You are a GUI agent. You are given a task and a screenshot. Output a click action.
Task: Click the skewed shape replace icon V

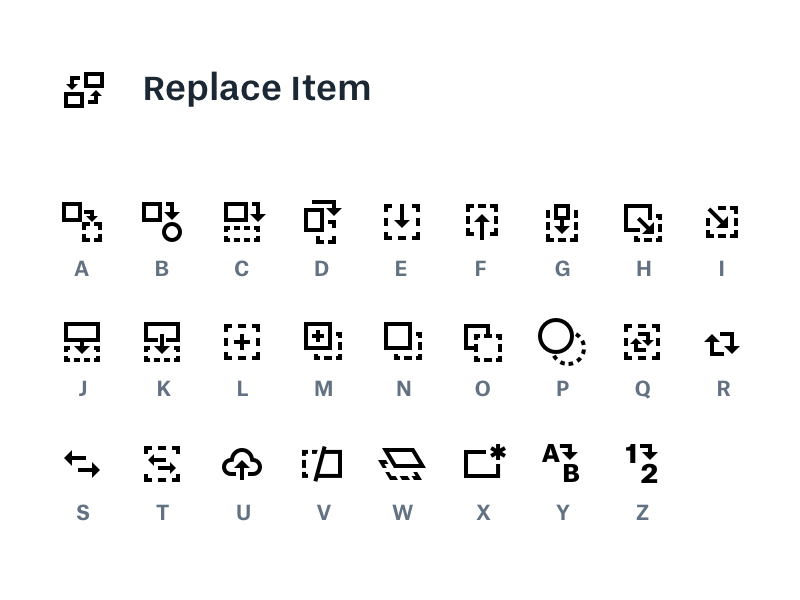pos(322,464)
